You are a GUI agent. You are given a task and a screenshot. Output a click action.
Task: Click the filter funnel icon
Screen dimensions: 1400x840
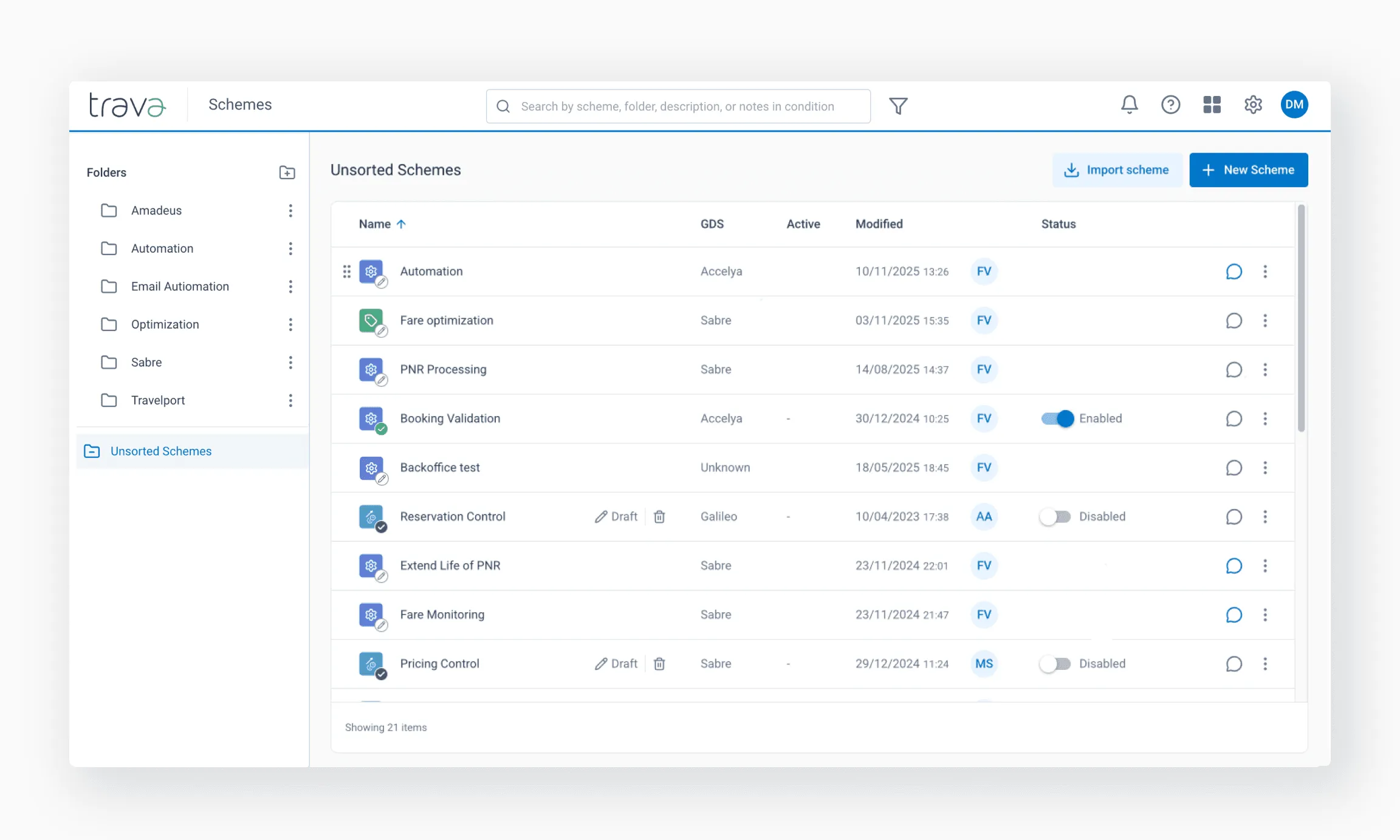click(898, 106)
